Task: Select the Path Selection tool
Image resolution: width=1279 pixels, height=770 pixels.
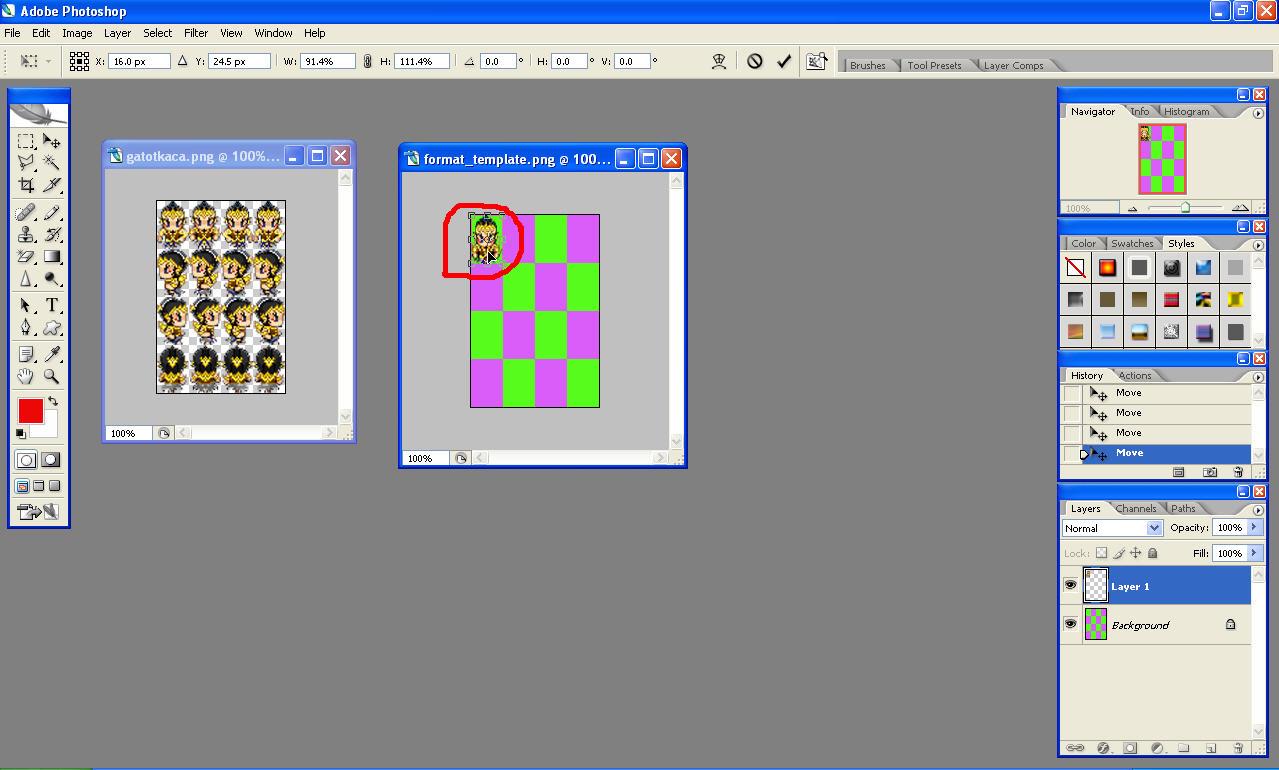Action: click(26, 305)
